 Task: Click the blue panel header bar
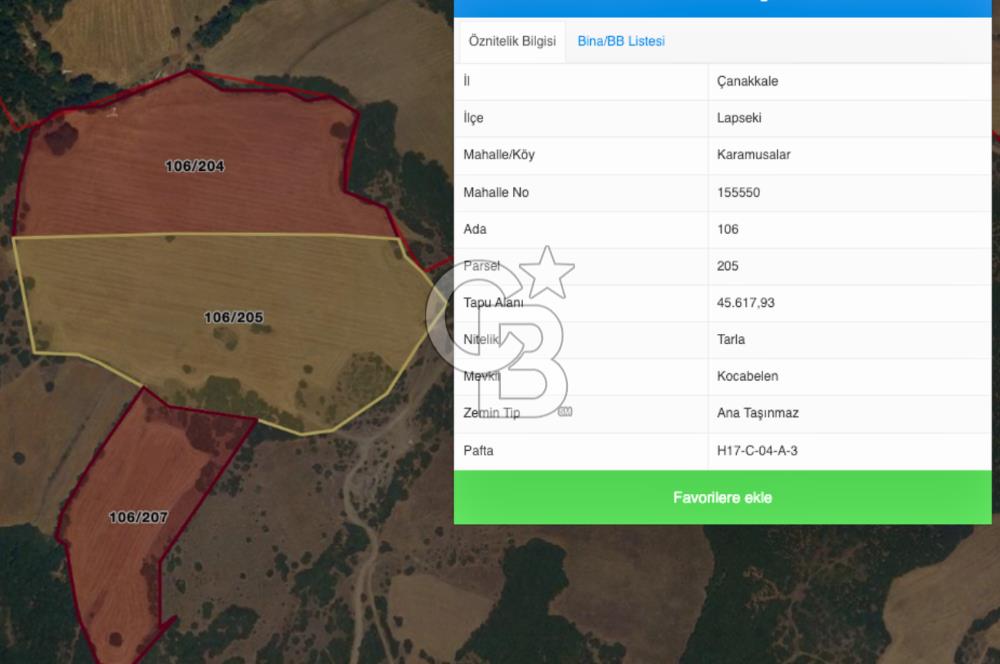(x=722, y=8)
